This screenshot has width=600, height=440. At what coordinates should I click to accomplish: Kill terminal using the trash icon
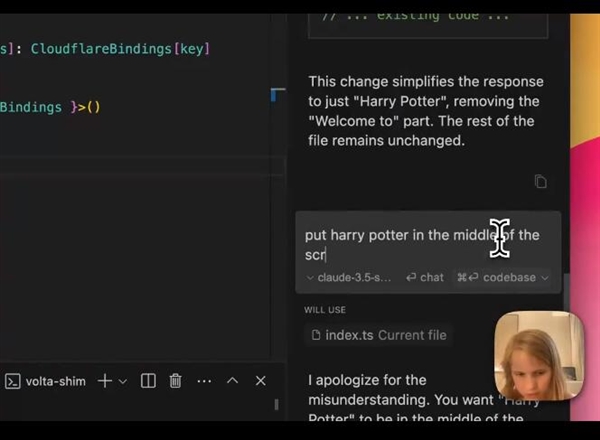point(175,381)
